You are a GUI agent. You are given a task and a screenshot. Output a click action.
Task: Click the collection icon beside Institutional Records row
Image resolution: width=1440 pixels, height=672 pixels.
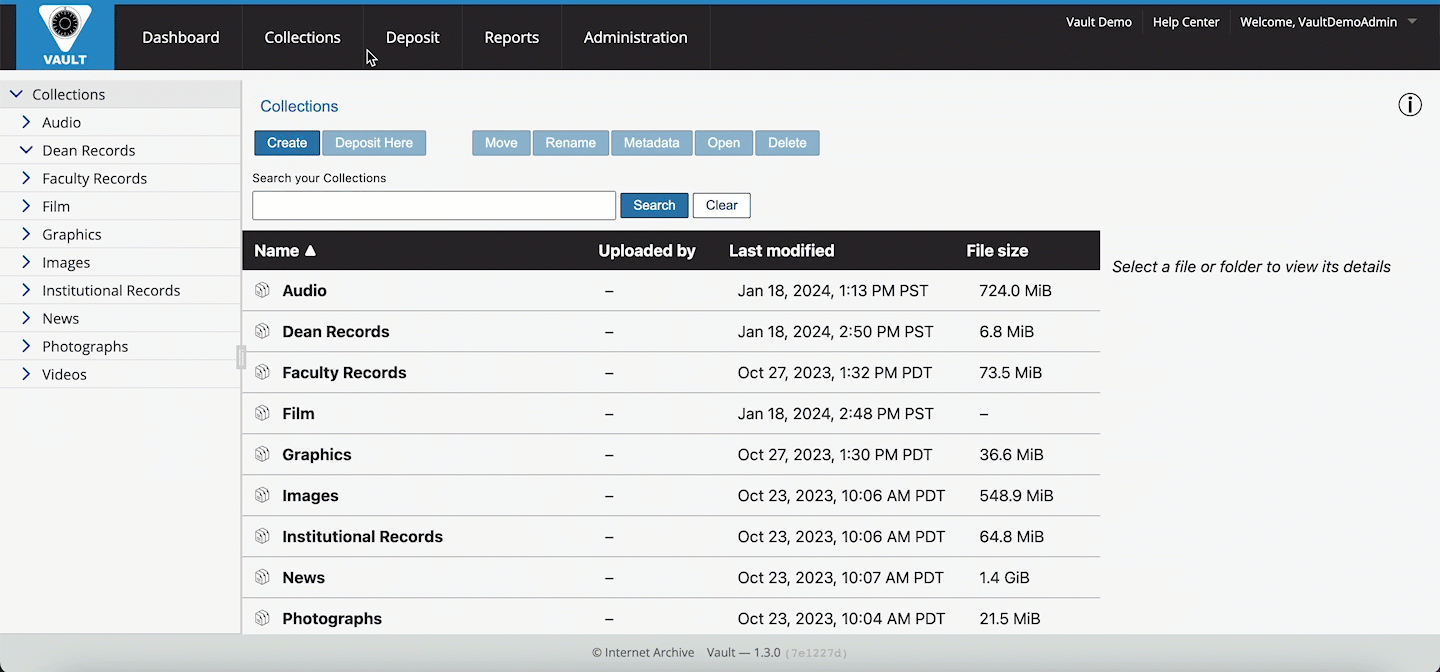(x=262, y=536)
